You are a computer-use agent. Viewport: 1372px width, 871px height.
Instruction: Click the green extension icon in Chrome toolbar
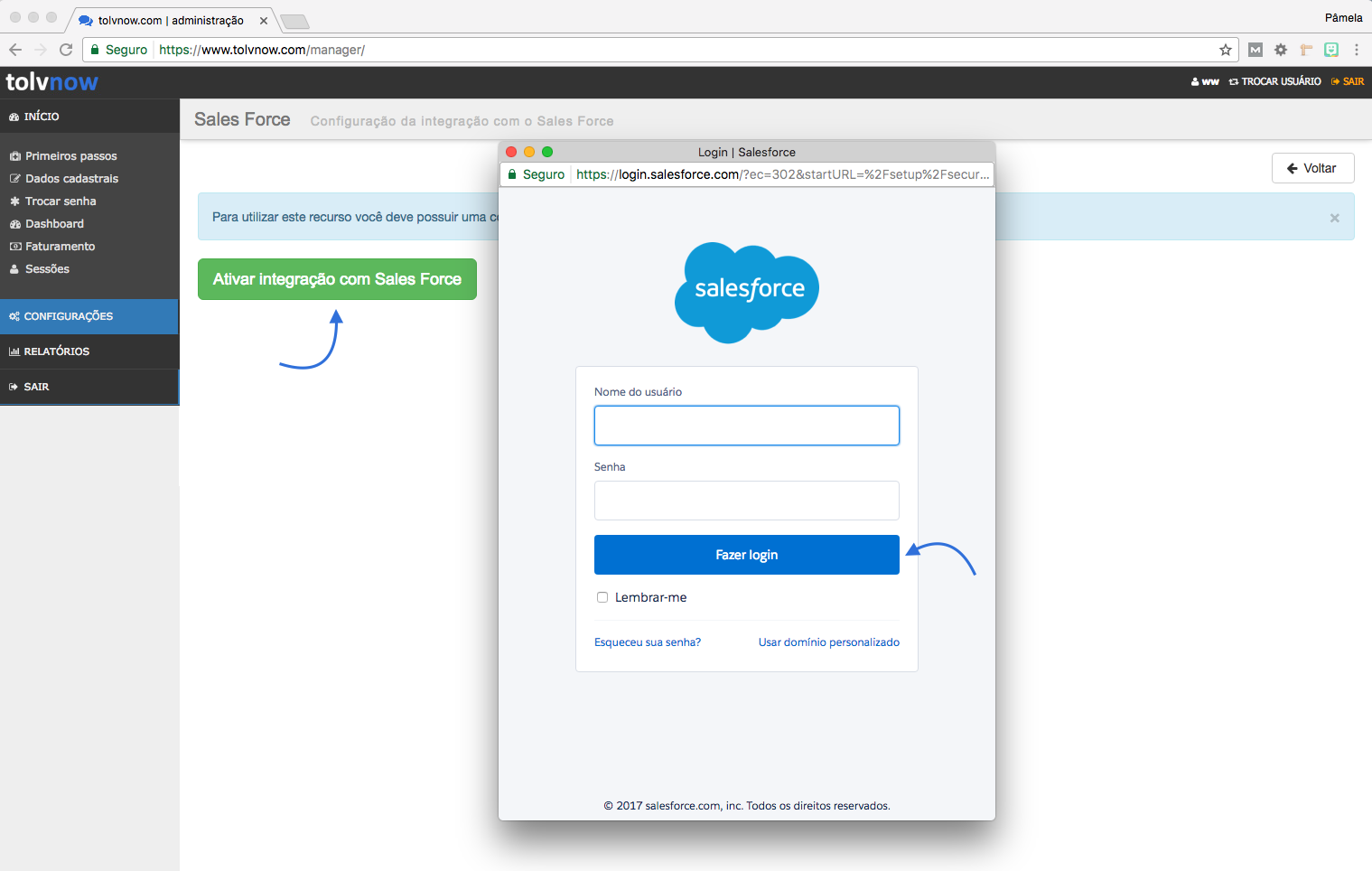tap(1331, 50)
